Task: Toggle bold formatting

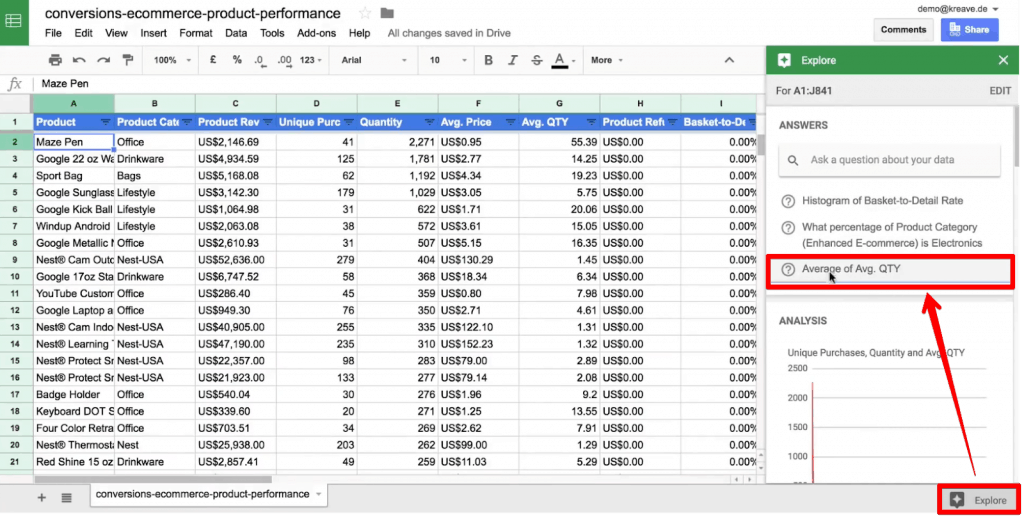Action: click(488, 60)
